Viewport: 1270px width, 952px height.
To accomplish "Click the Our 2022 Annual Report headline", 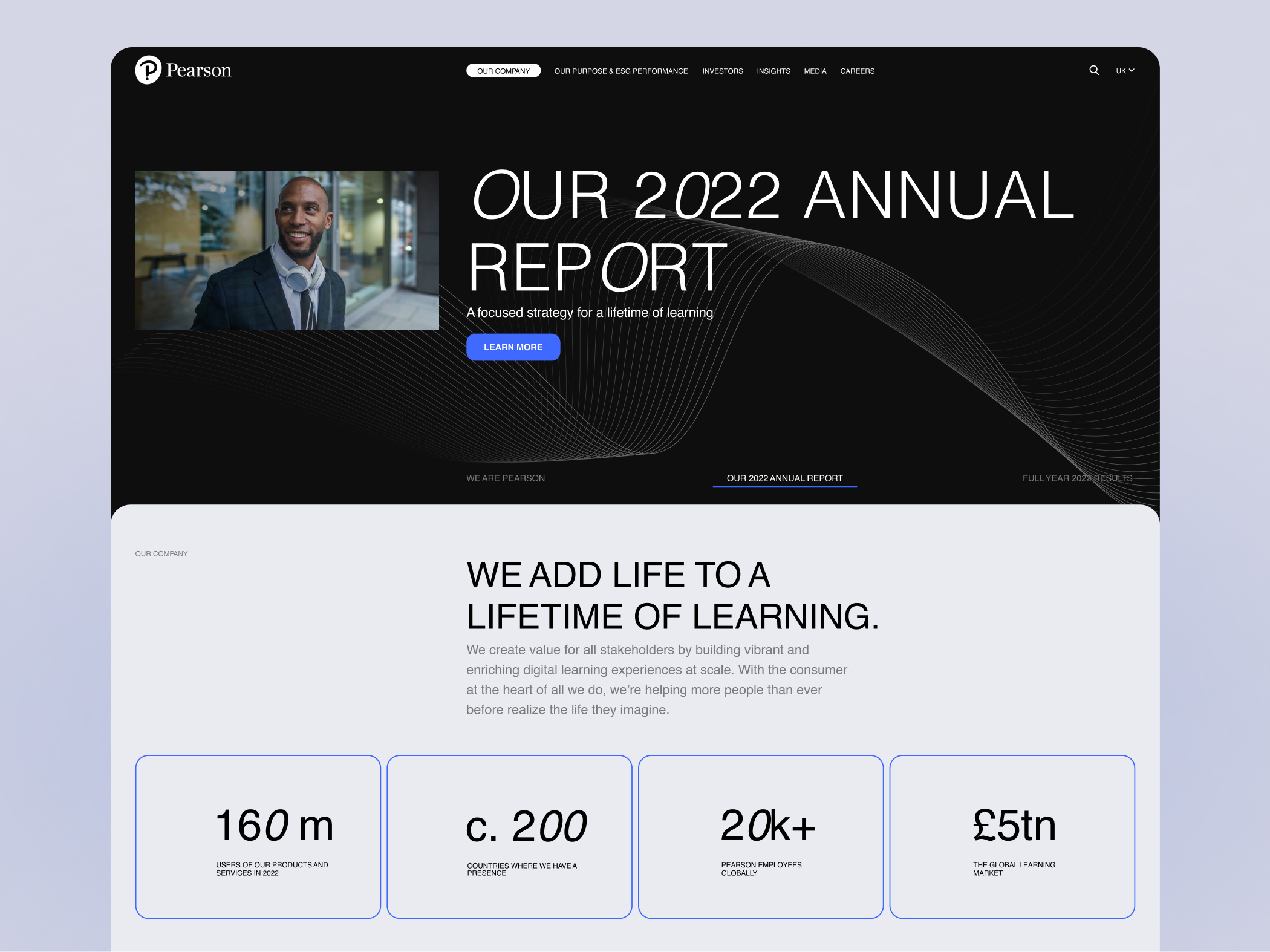I will pyautogui.click(x=771, y=230).
